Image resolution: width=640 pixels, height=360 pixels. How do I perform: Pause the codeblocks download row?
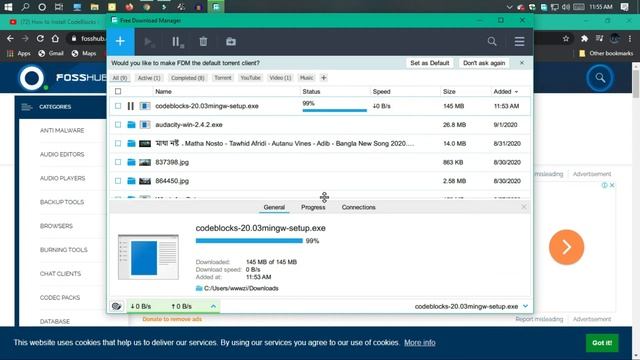[x=131, y=106]
